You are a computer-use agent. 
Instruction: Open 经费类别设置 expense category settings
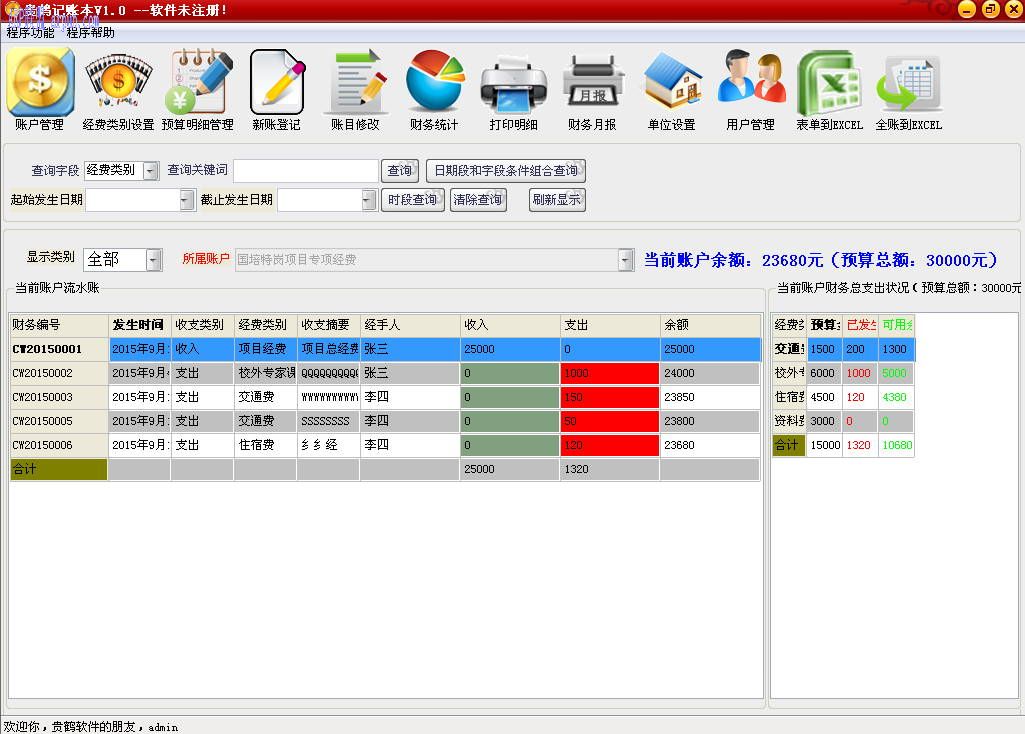click(x=117, y=90)
